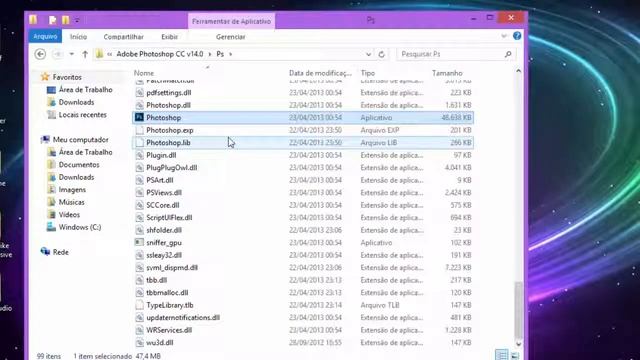Open Explorer help question mark
The image size is (640, 360).
(x=517, y=36)
